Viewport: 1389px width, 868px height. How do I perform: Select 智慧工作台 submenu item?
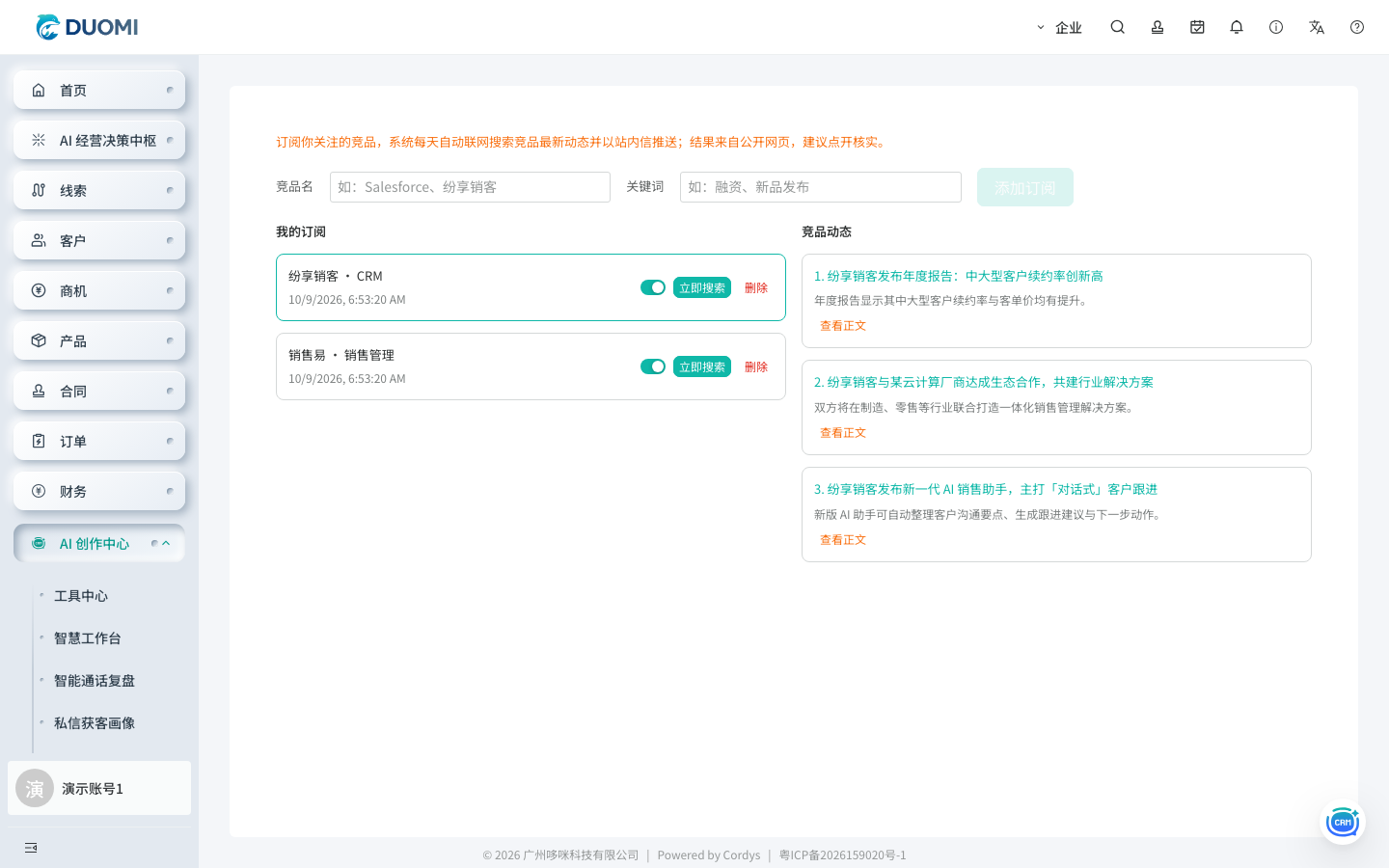pos(88,638)
